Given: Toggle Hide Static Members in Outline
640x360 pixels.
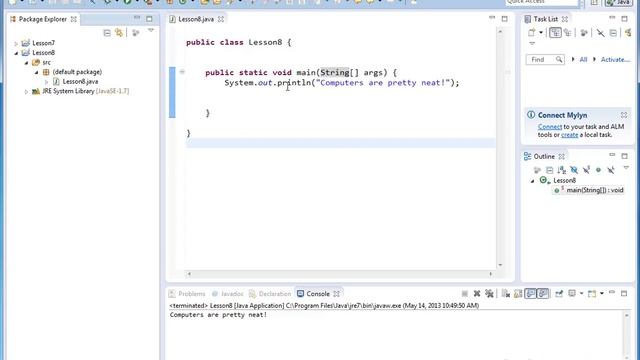Looking at the screenshot, I should [x=586, y=170].
